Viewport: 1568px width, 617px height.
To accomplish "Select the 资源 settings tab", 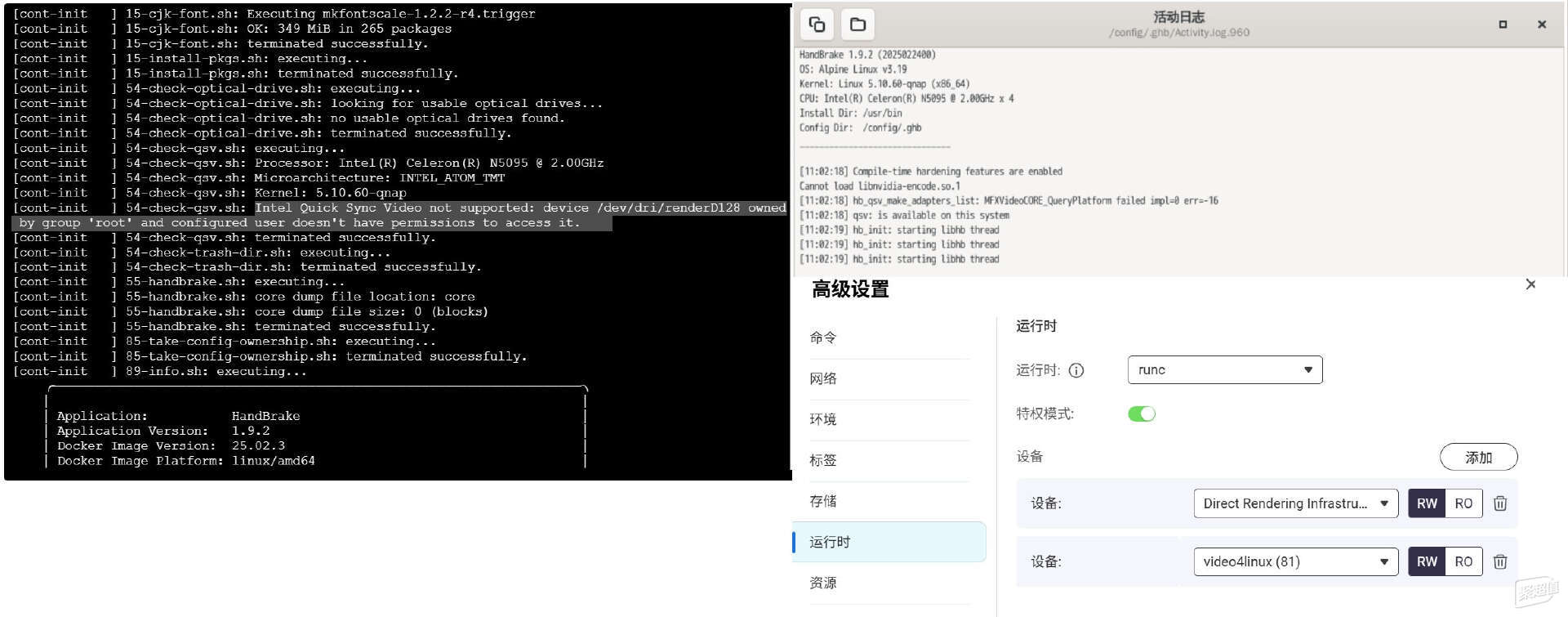I will [x=889, y=583].
